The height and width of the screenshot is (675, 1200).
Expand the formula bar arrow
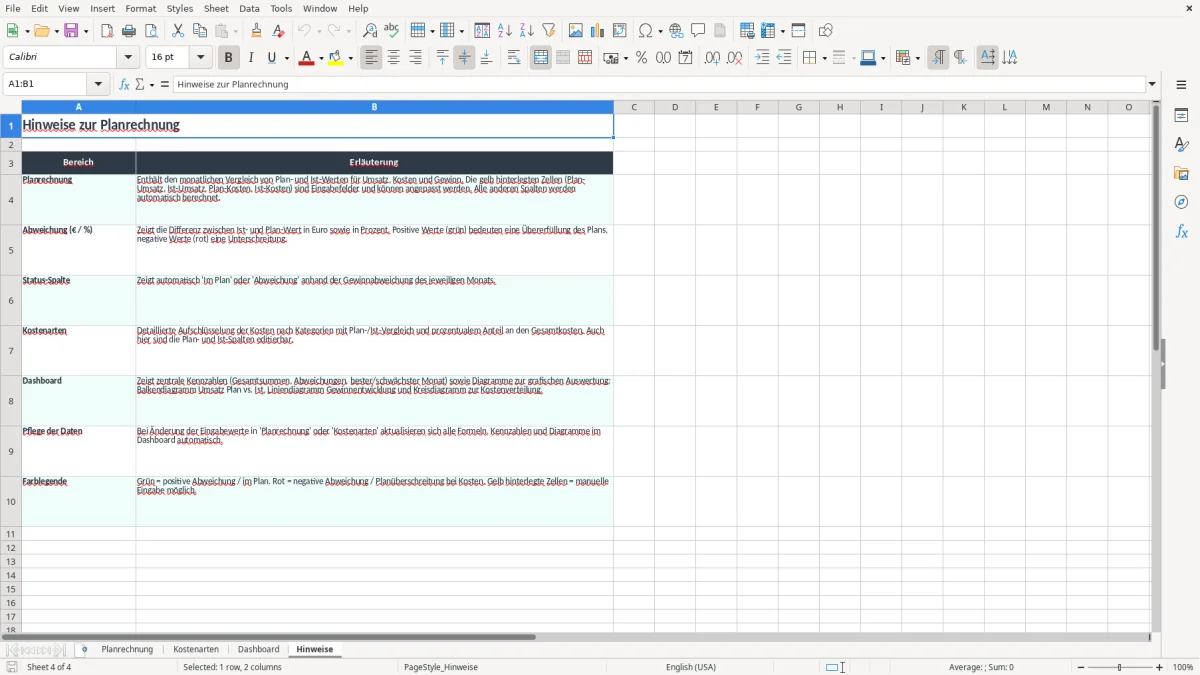coord(1153,85)
